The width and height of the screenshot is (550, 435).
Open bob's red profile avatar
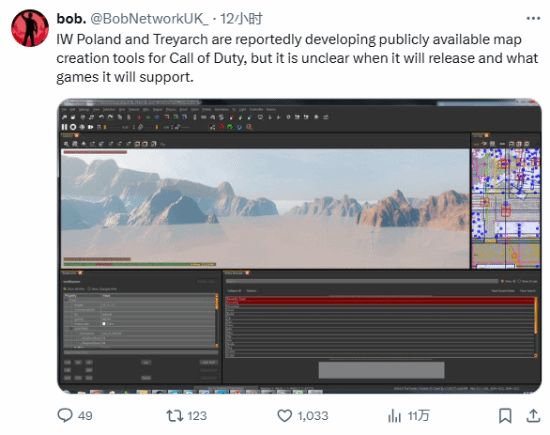[x=30, y=28]
